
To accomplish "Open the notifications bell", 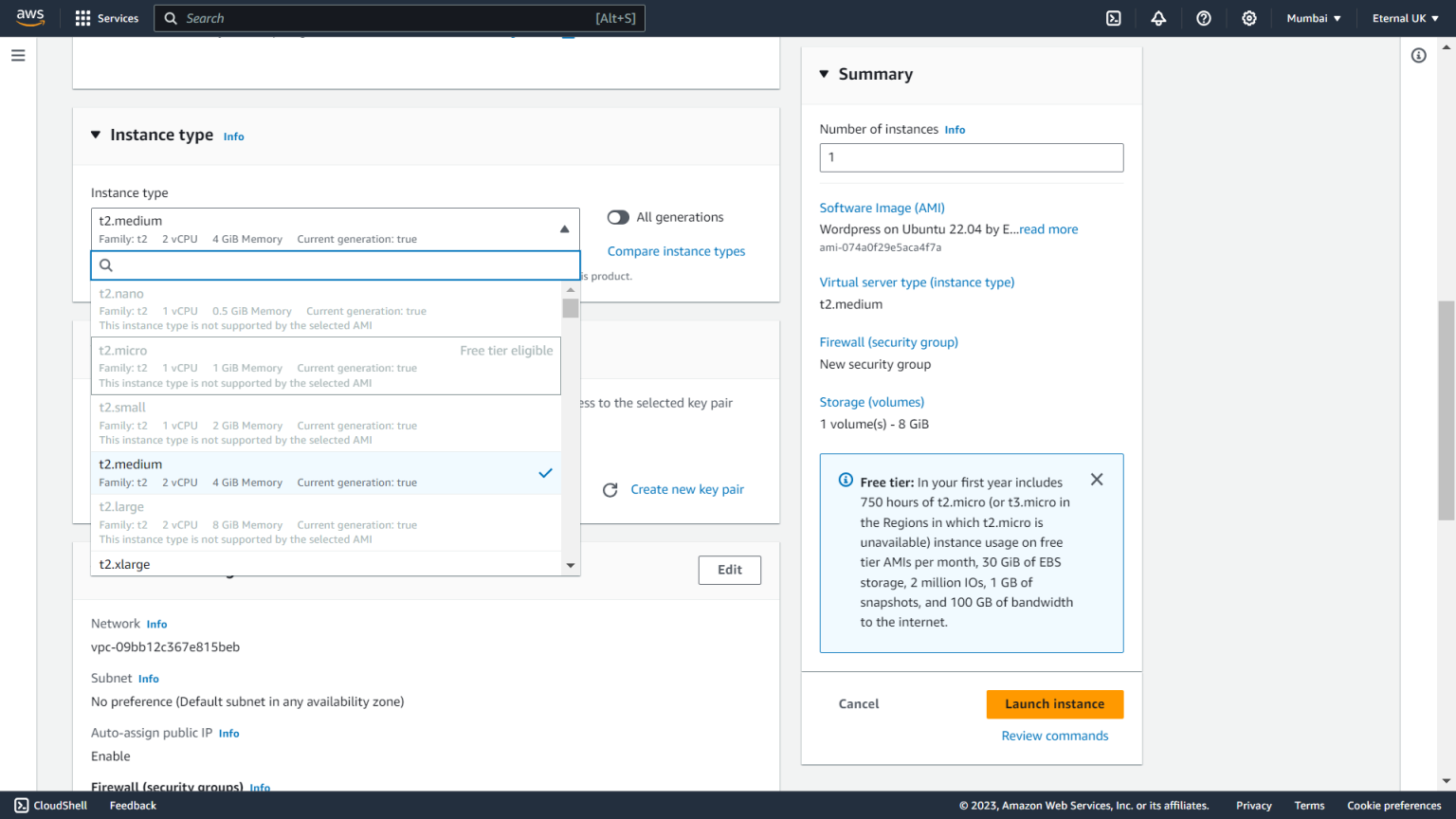I will pos(1158,17).
